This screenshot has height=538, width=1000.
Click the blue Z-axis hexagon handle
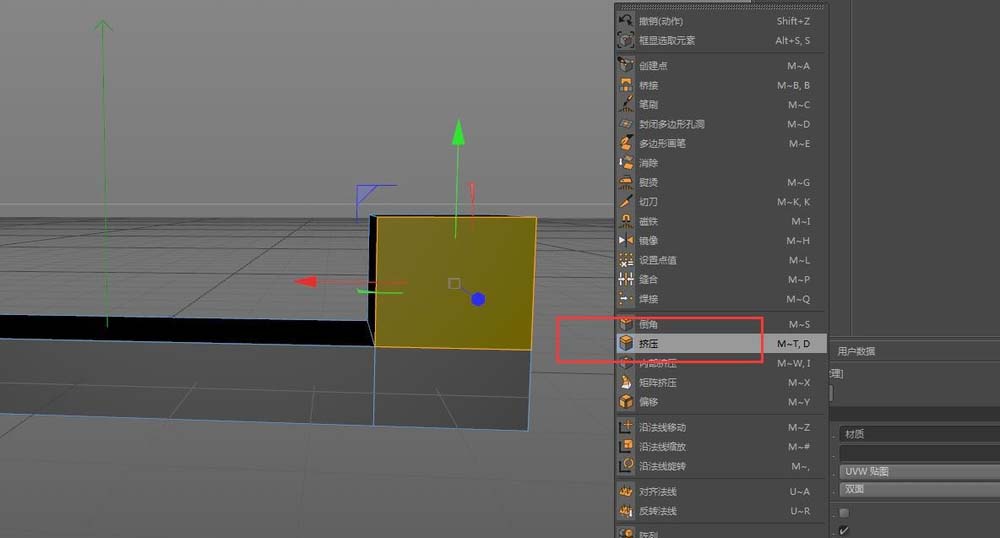click(478, 298)
